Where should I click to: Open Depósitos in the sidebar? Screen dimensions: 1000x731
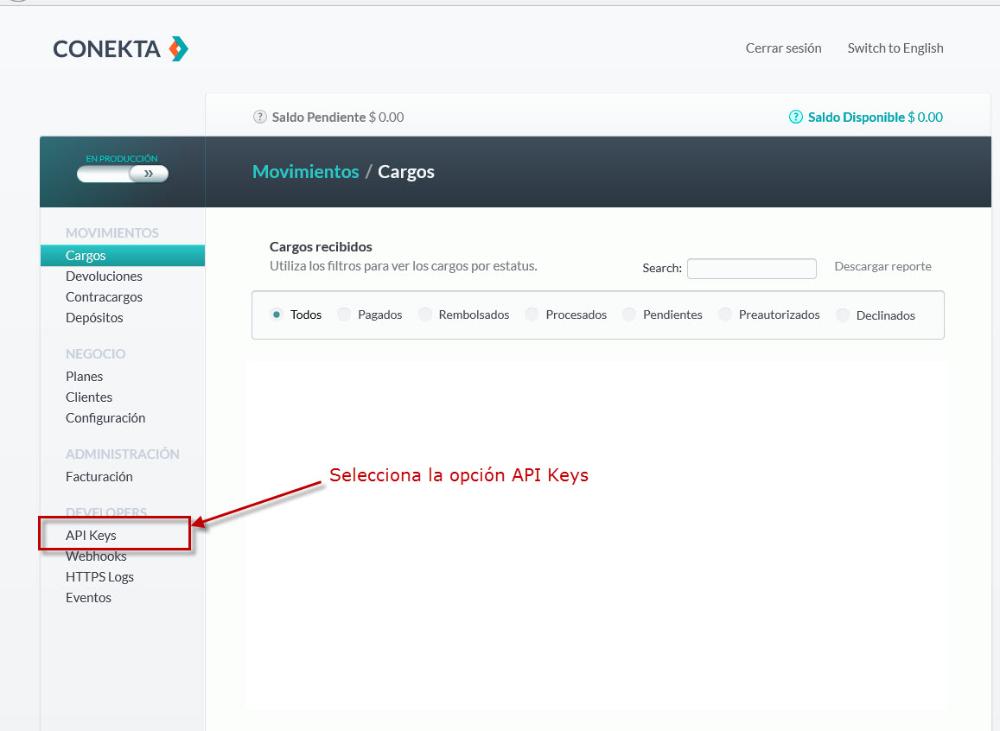[94, 318]
